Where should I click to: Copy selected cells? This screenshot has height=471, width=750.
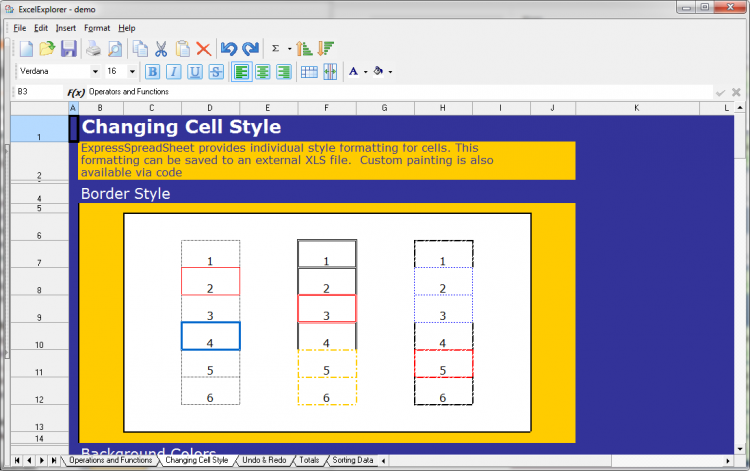click(x=140, y=48)
